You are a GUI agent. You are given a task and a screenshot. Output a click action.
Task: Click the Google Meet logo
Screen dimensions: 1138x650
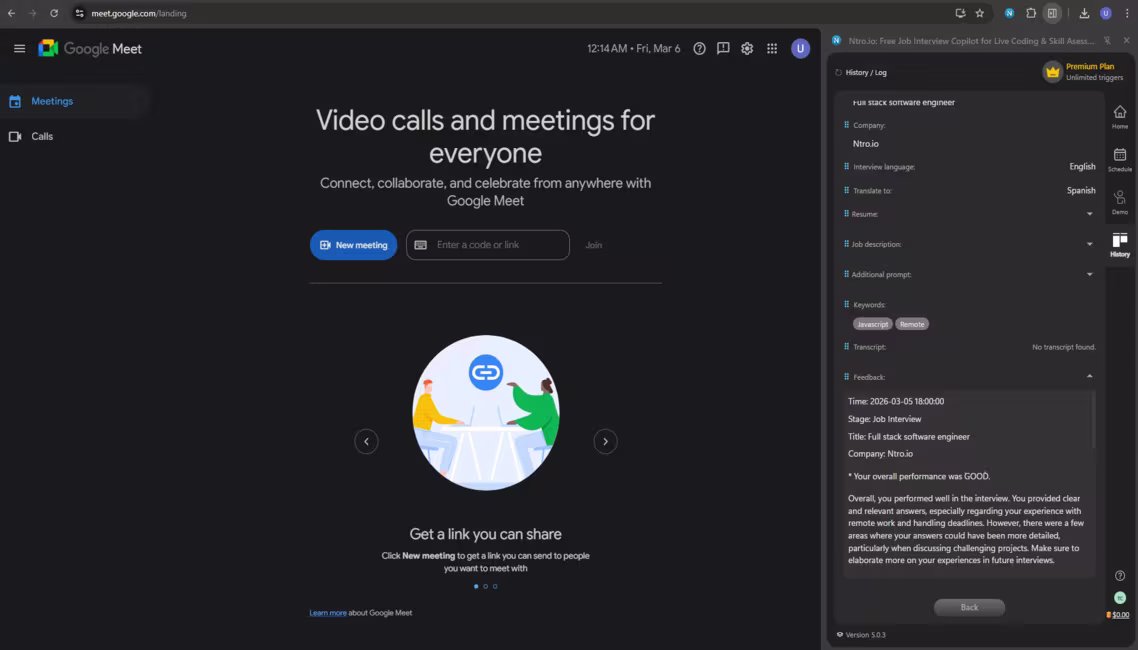tap(90, 49)
